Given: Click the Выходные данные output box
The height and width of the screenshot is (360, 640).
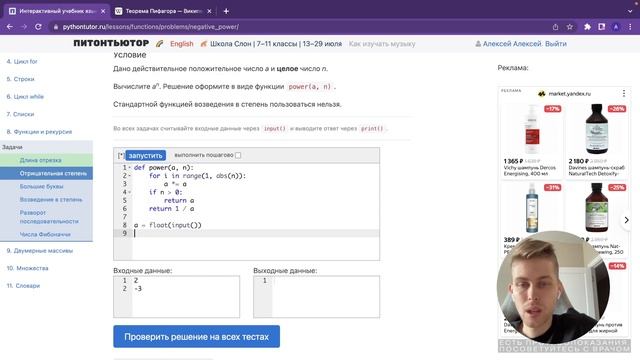Looking at the screenshot, I should click(316, 297).
